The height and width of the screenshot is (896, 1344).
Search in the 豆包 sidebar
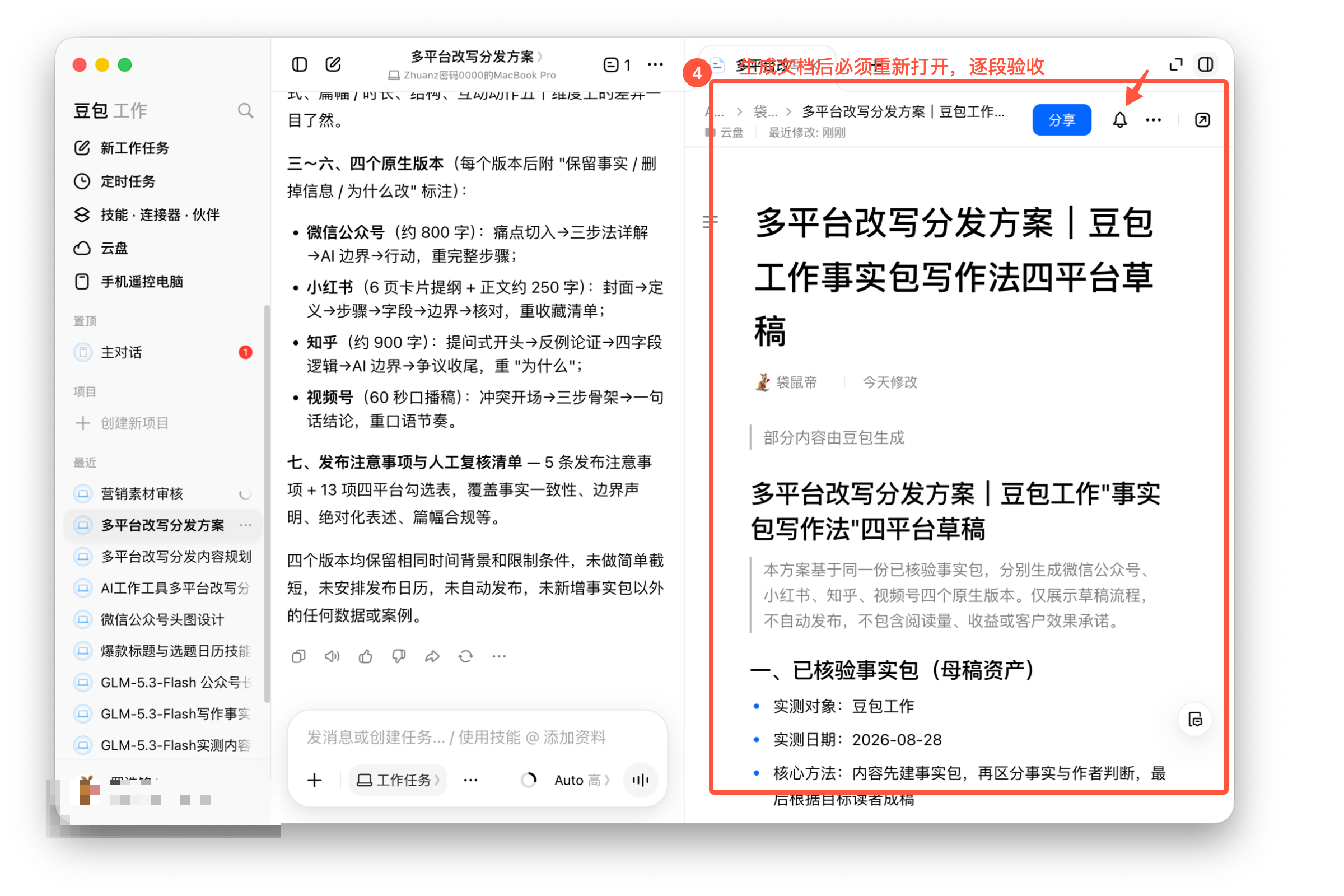(x=245, y=110)
